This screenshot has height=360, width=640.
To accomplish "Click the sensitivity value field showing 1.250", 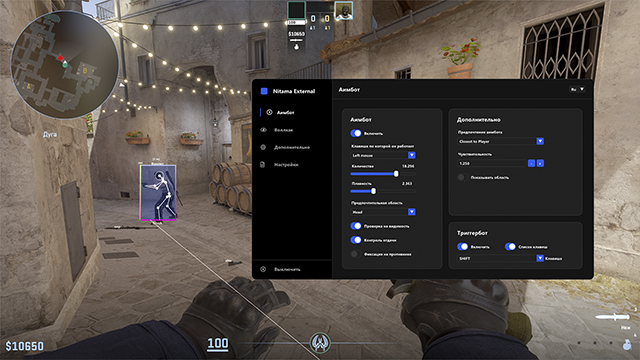I will [x=492, y=163].
